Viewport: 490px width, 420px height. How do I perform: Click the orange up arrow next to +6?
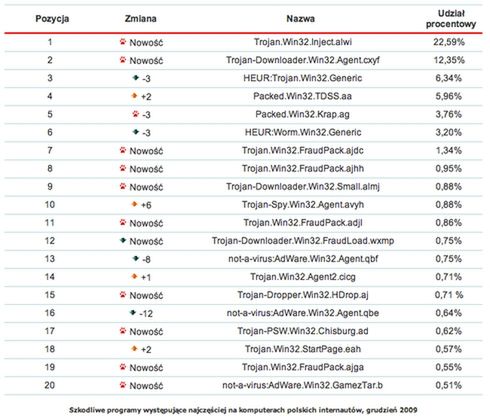pos(134,204)
